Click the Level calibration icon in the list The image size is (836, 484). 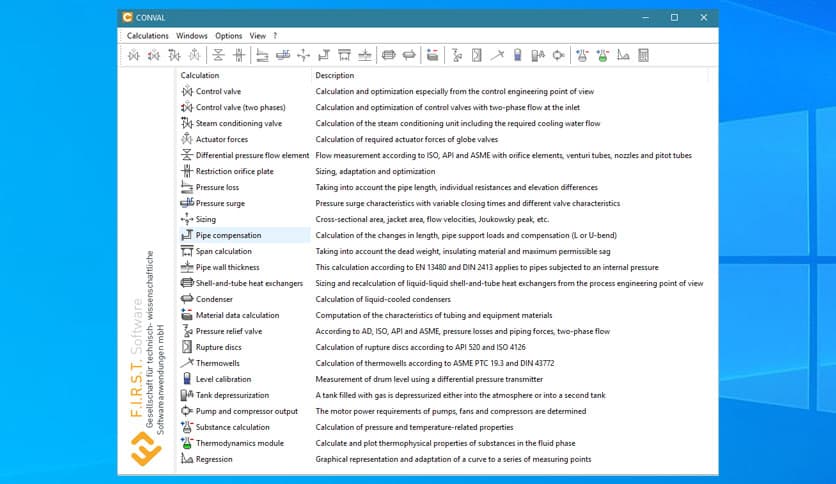[187, 379]
